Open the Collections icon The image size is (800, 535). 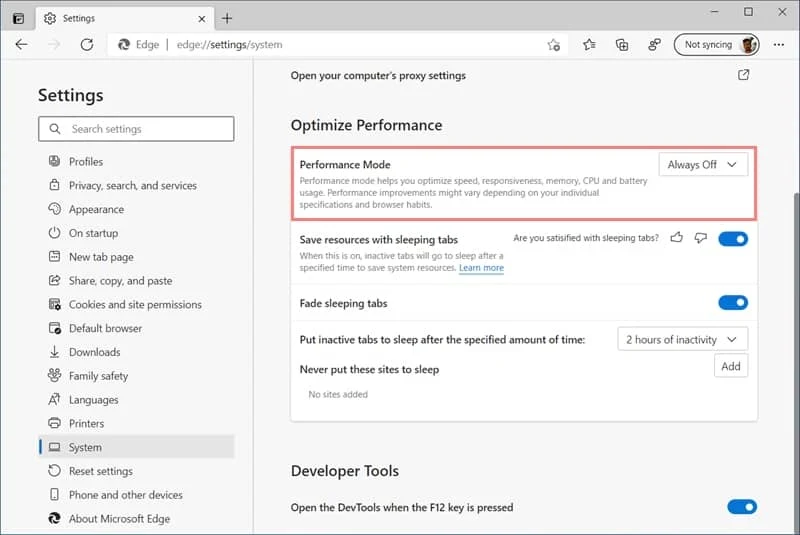pos(622,45)
